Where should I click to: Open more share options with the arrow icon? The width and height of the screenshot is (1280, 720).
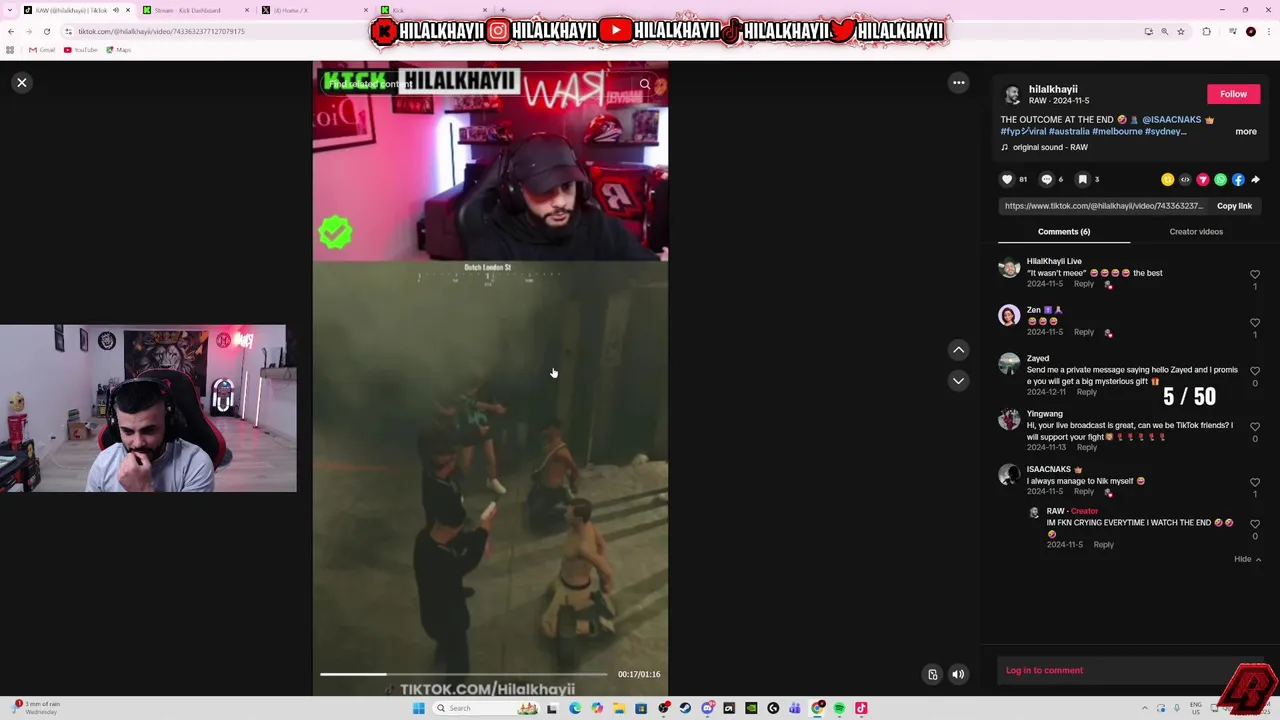tap(1255, 180)
